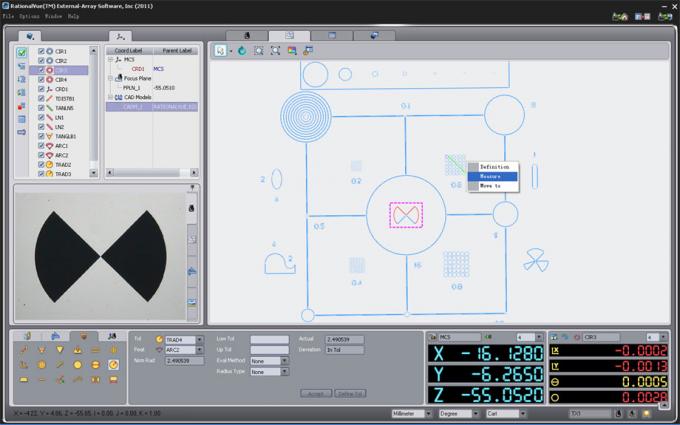Click the Define Tol button
Screen dimensions: 680x425
pos(350,394)
